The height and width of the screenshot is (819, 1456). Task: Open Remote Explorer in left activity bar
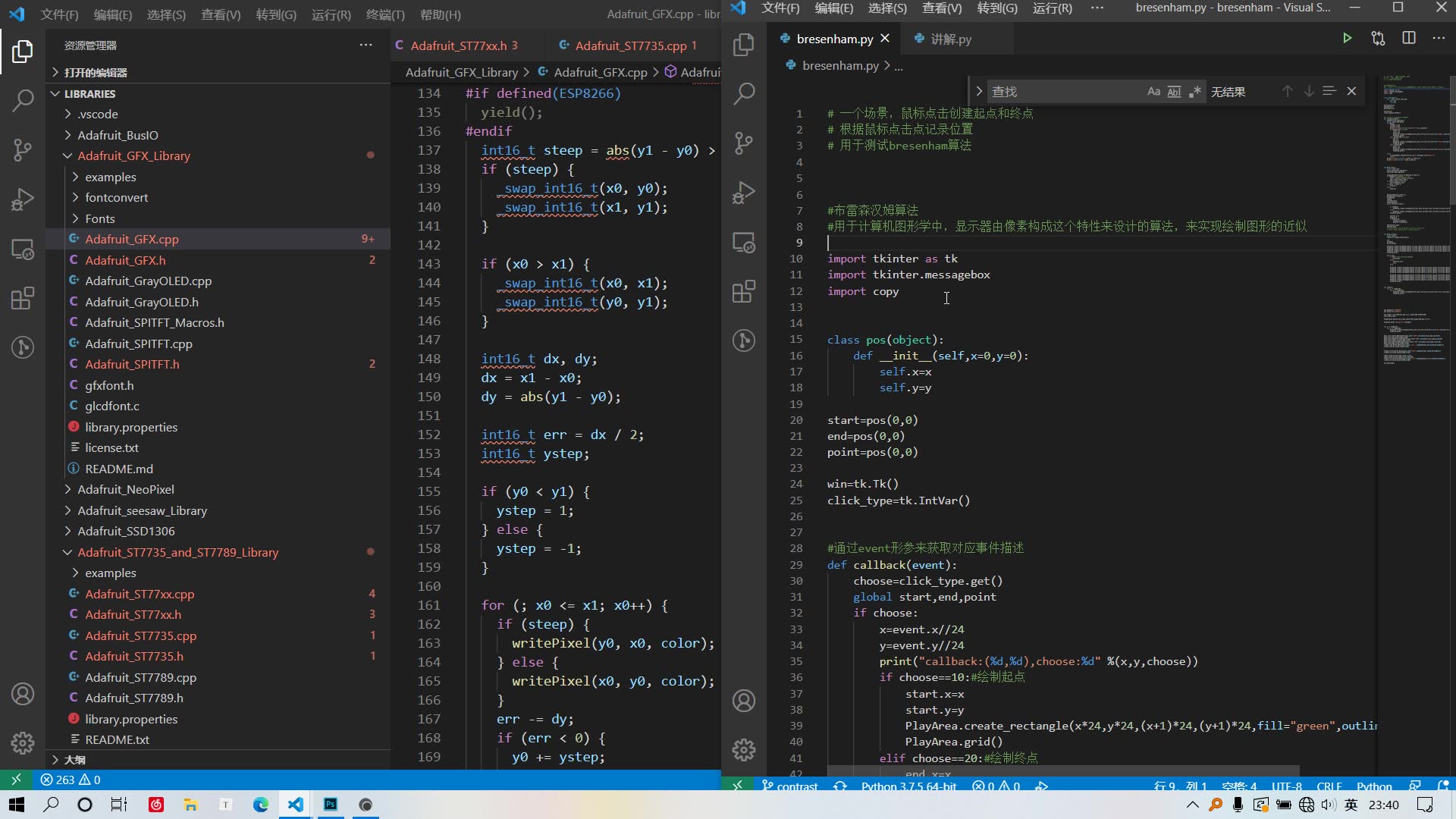[x=23, y=249]
